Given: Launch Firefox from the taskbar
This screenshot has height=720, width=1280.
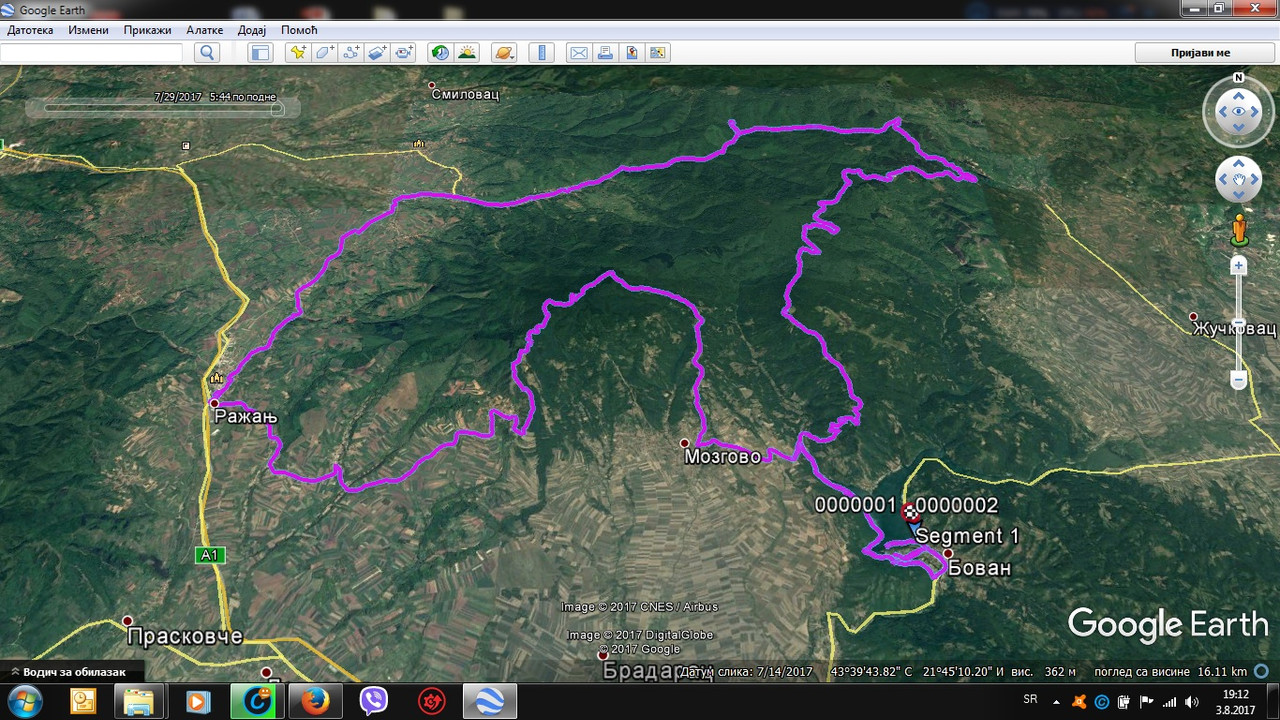Looking at the screenshot, I should point(316,702).
